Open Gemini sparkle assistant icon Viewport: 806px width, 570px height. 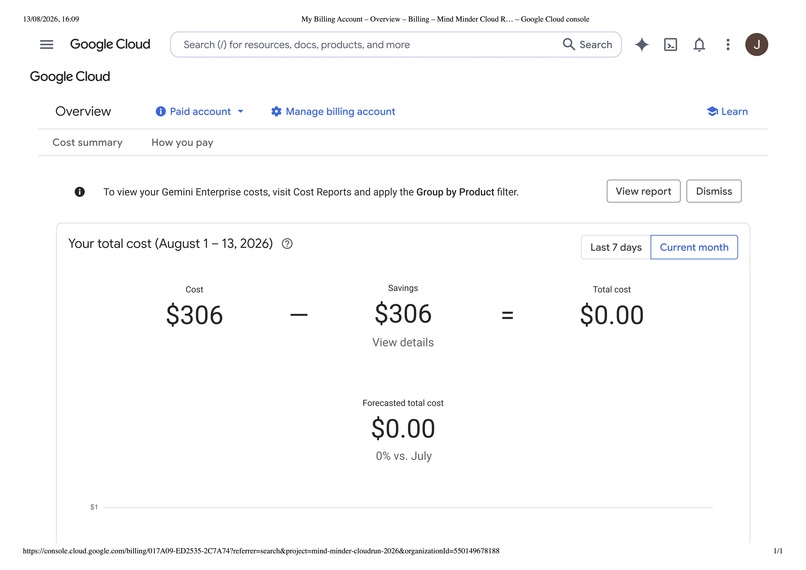click(642, 45)
